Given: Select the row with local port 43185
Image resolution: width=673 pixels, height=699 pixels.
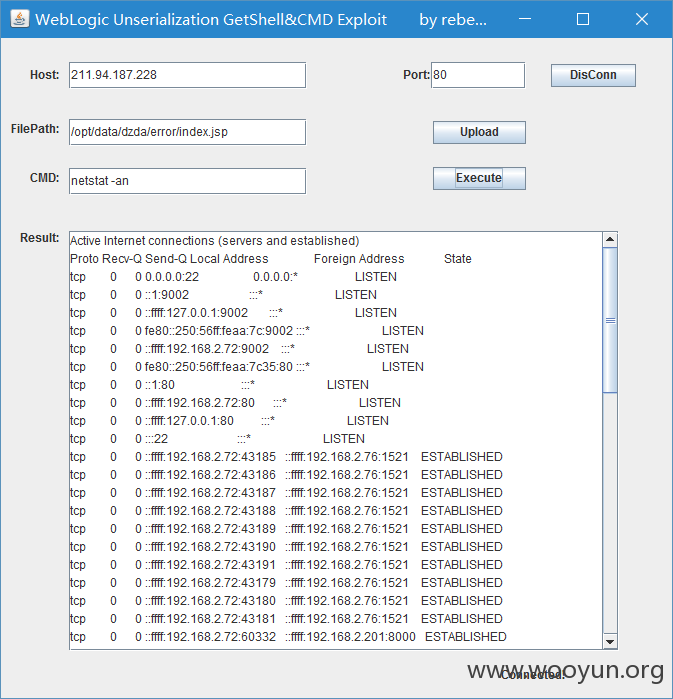Looking at the screenshot, I should pyautogui.click(x=286, y=457).
